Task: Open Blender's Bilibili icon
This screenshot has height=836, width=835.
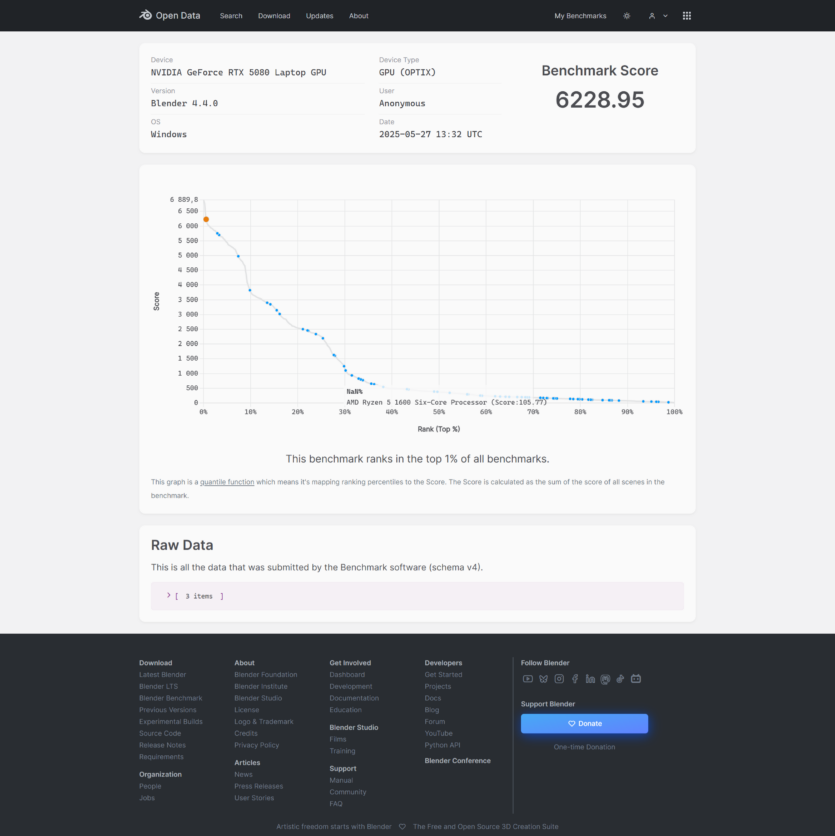Action: tap(636, 679)
